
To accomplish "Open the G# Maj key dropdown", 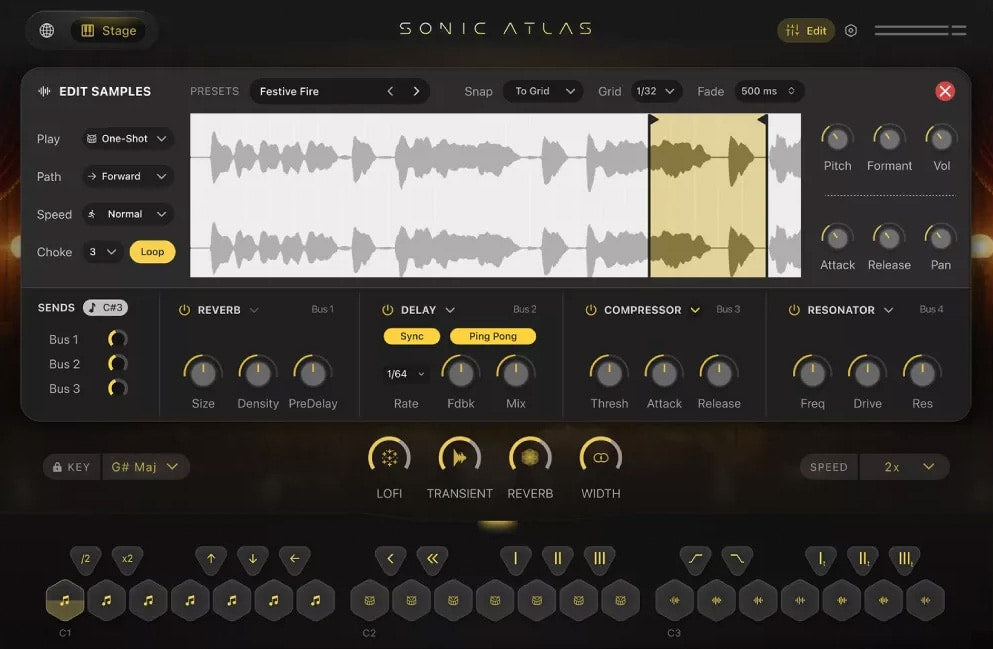I will click(146, 467).
